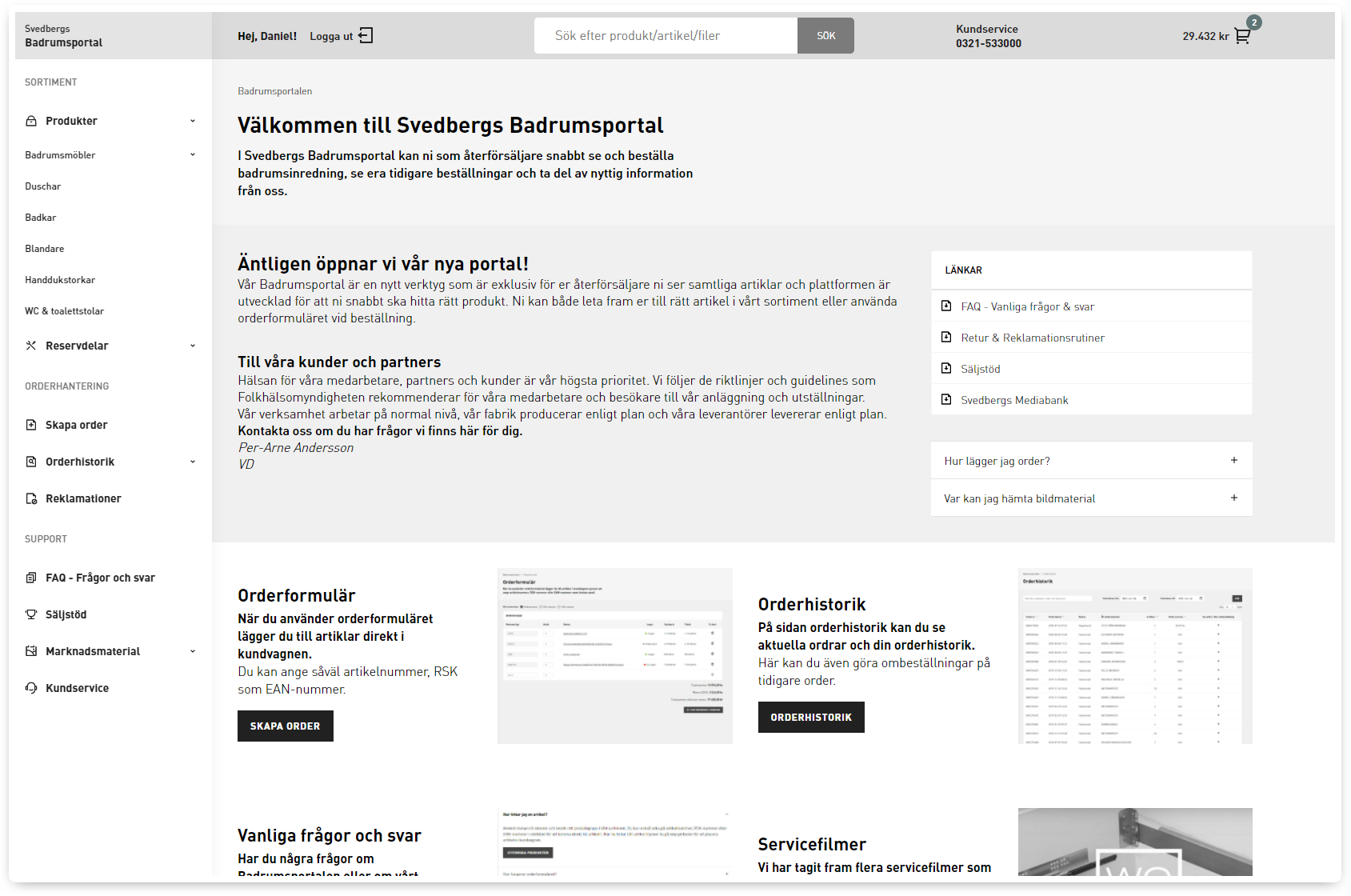Image resolution: width=1351 pixels, height=896 pixels.
Task: Expand the Produkter menu chevron
Action: pos(193,121)
